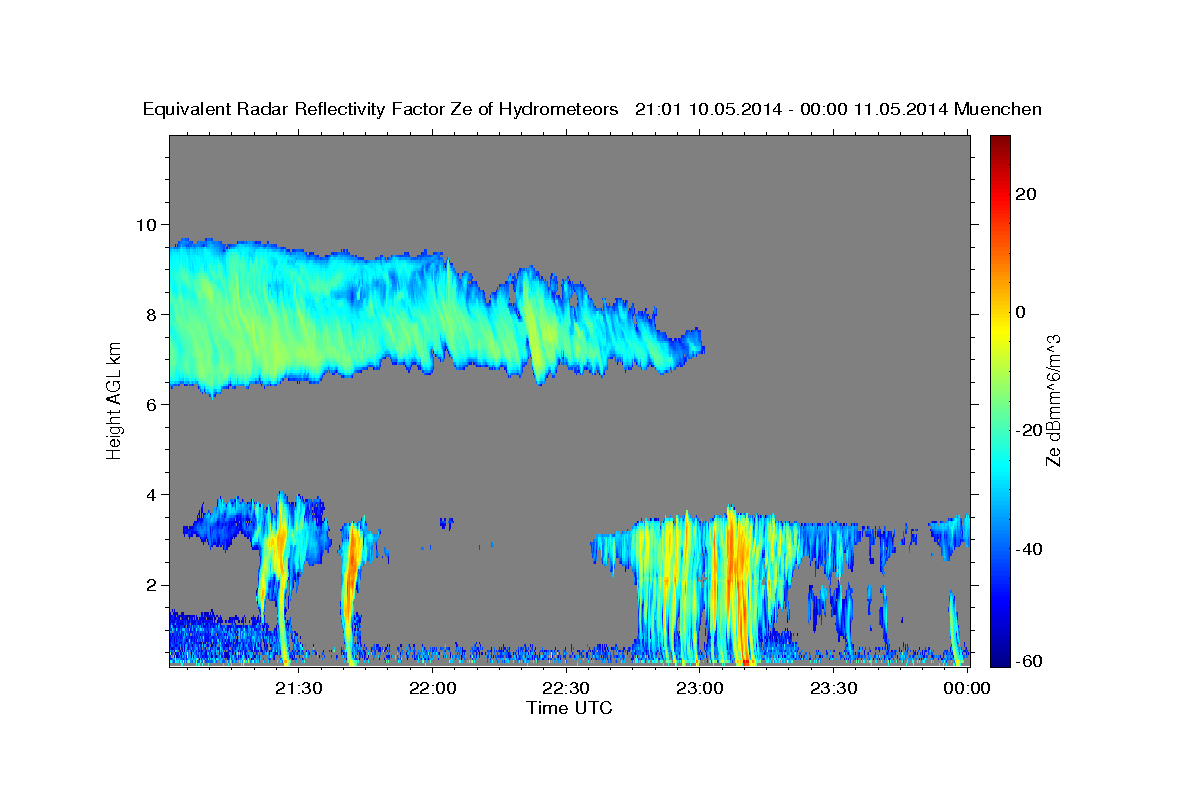1200x800 pixels.
Task: Click the station name 'Muenchen' in title
Action: click(998, 109)
